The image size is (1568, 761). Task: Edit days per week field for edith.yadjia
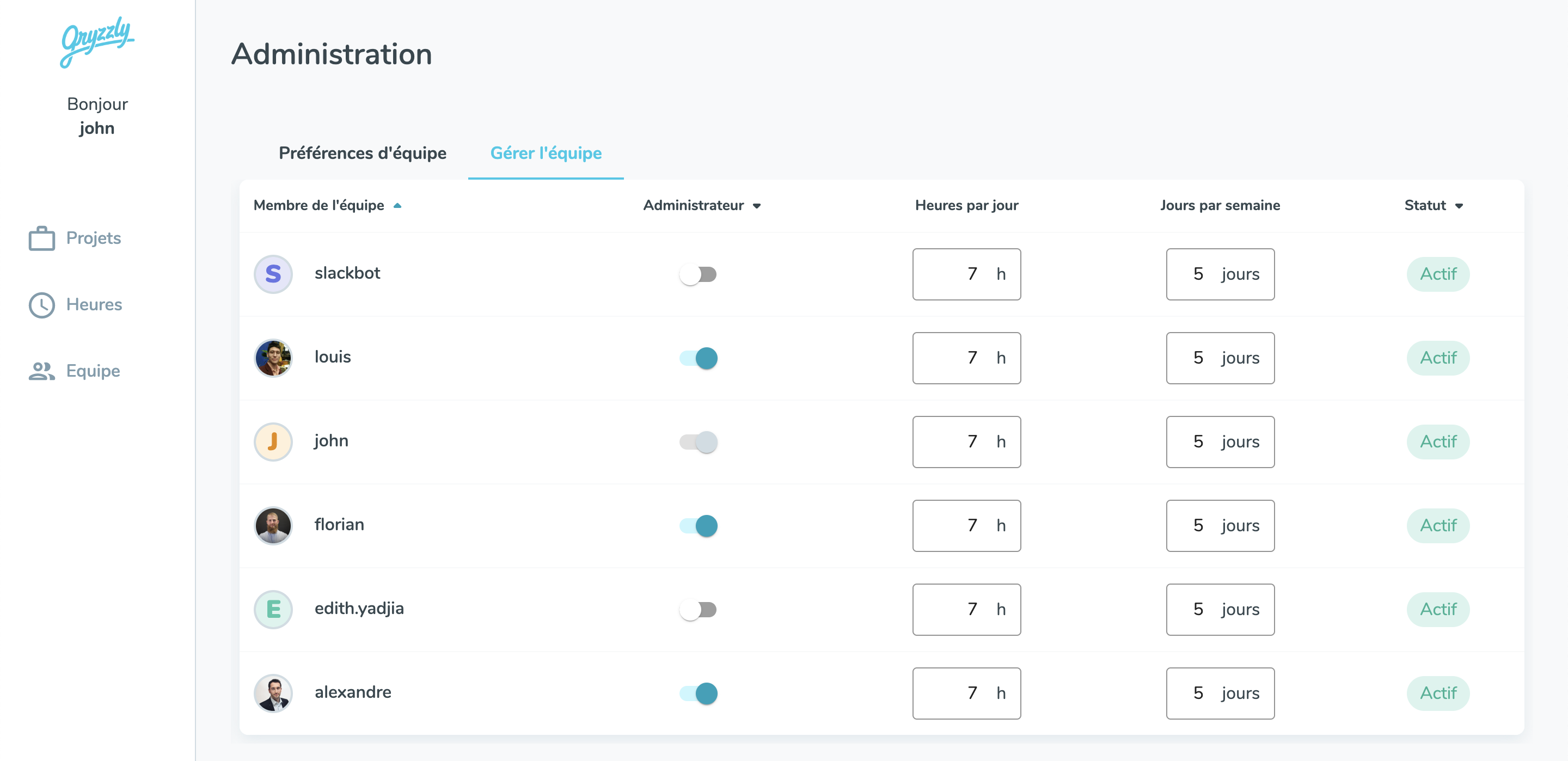click(1221, 610)
